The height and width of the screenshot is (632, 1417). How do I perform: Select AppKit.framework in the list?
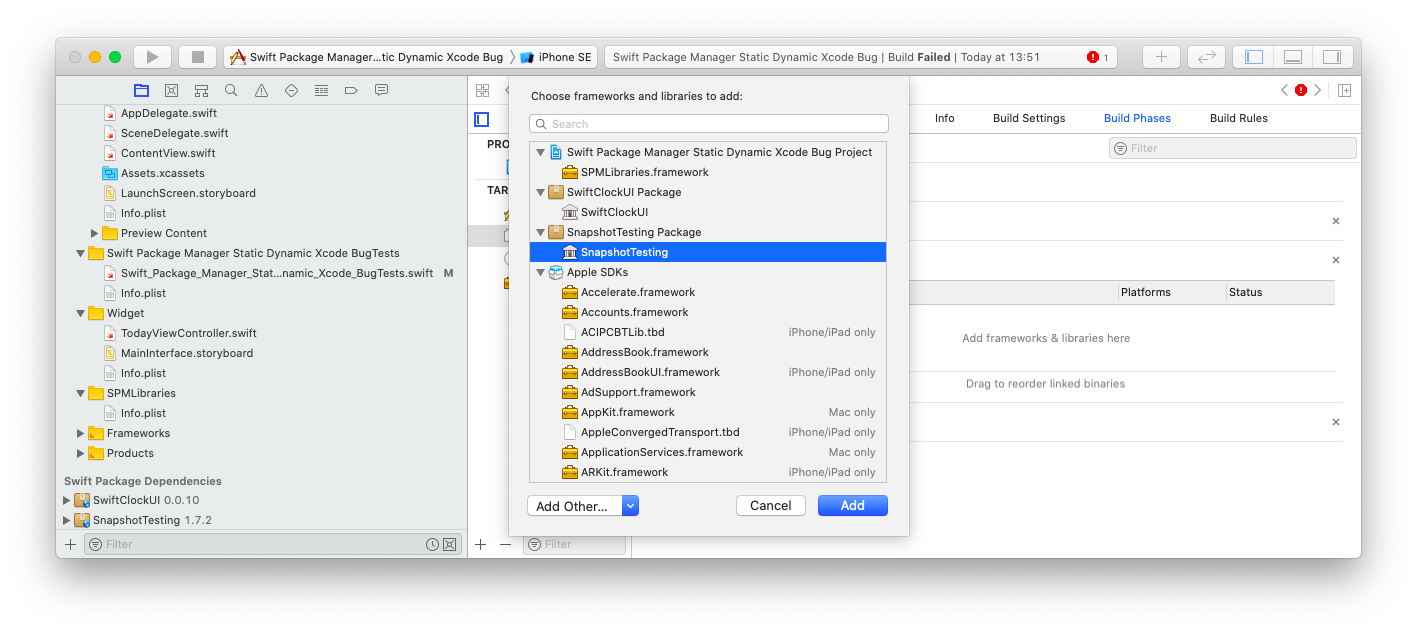coord(708,412)
